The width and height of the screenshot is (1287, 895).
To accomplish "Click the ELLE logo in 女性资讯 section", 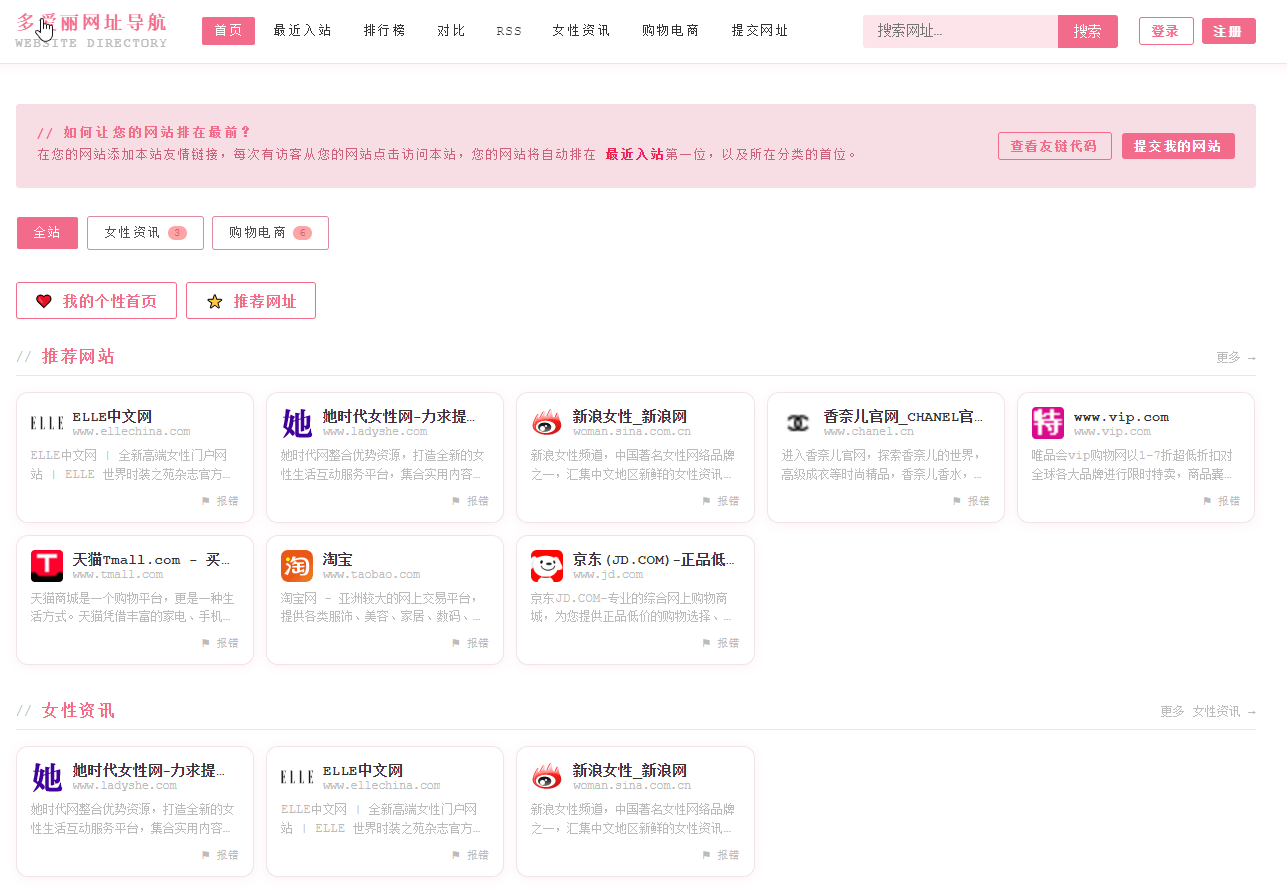I will tap(297, 777).
